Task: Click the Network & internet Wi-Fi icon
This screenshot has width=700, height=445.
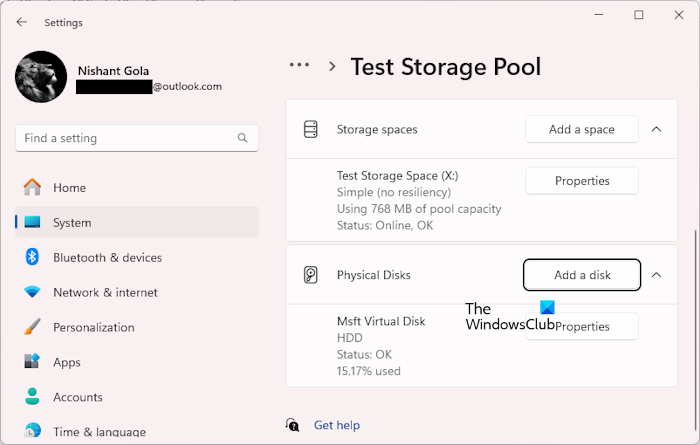Action: (32, 292)
